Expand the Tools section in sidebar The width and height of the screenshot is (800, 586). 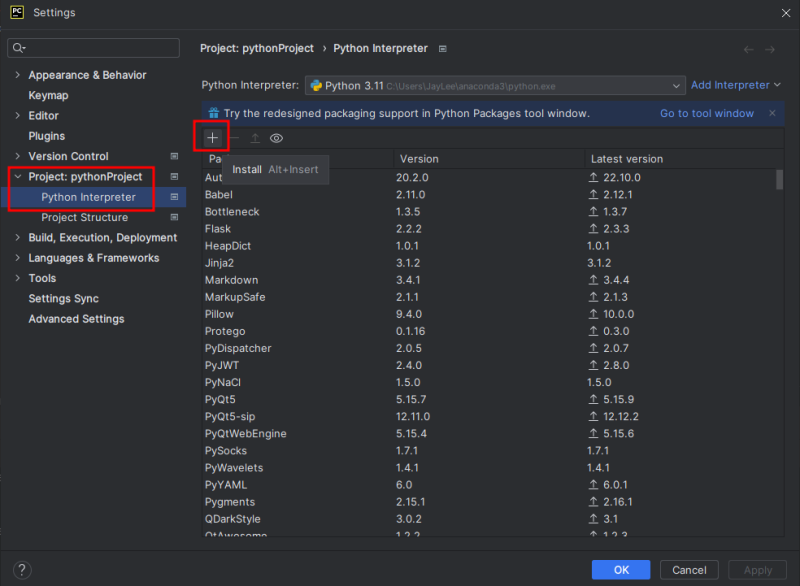click(x=16, y=278)
